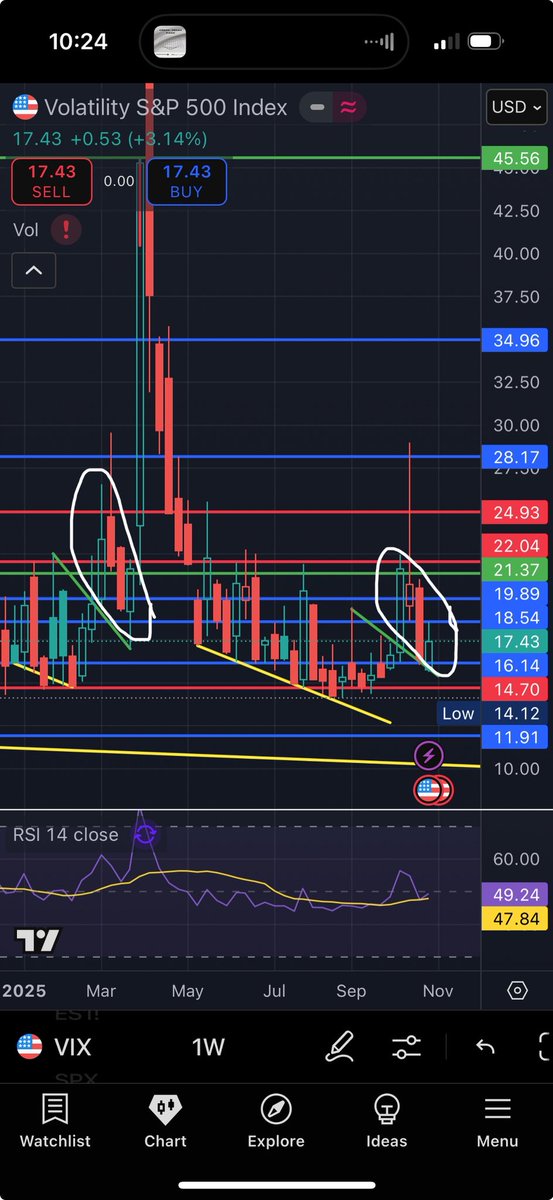The width and height of the screenshot is (553, 1200).
Task: Tap the Volatility S&P 500 Index title
Action: click(165, 107)
